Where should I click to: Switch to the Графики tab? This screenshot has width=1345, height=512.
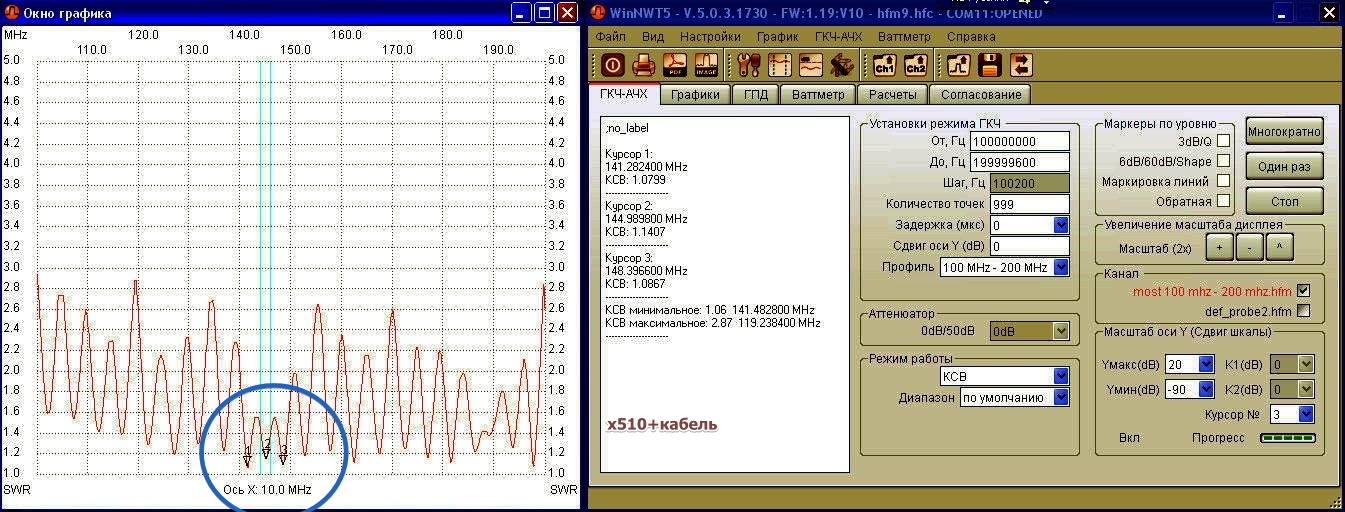click(696, 95)
